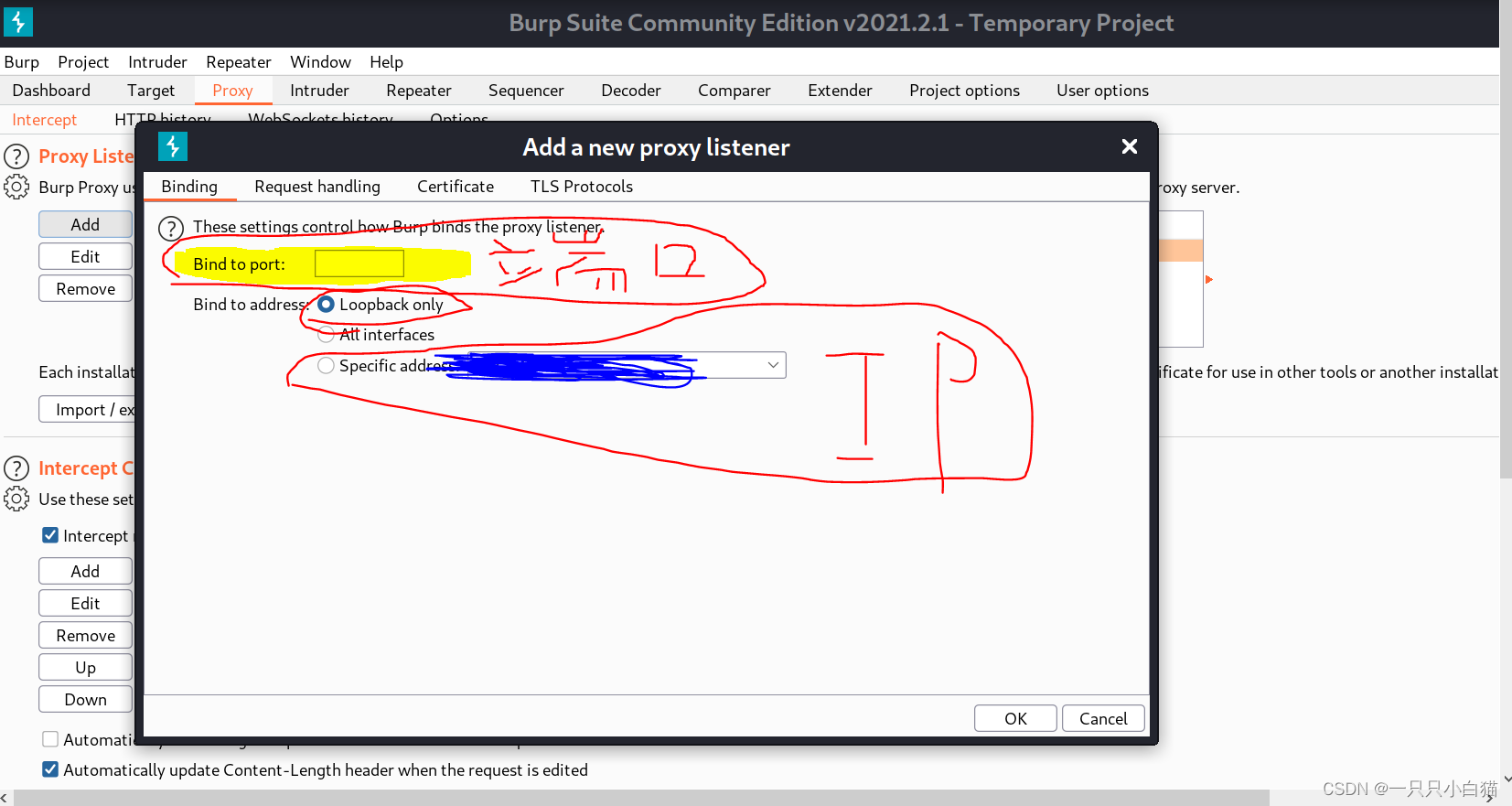1512x806 pixels.
Task: Click Add under Proxy Listeners
Action: [x=85, y=224]
